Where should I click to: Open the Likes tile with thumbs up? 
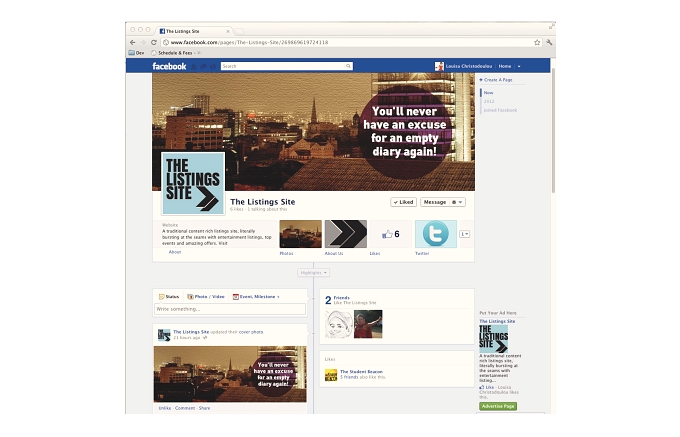[390, 234]
